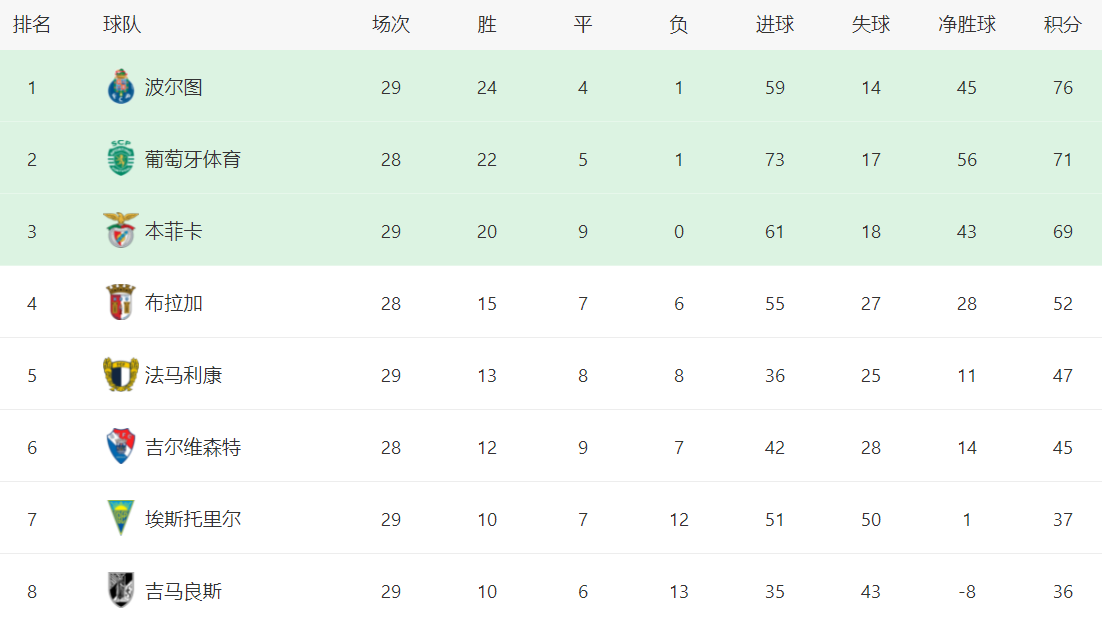Select the 进球 column header
Screen dimensions: 1102x623
774,25
